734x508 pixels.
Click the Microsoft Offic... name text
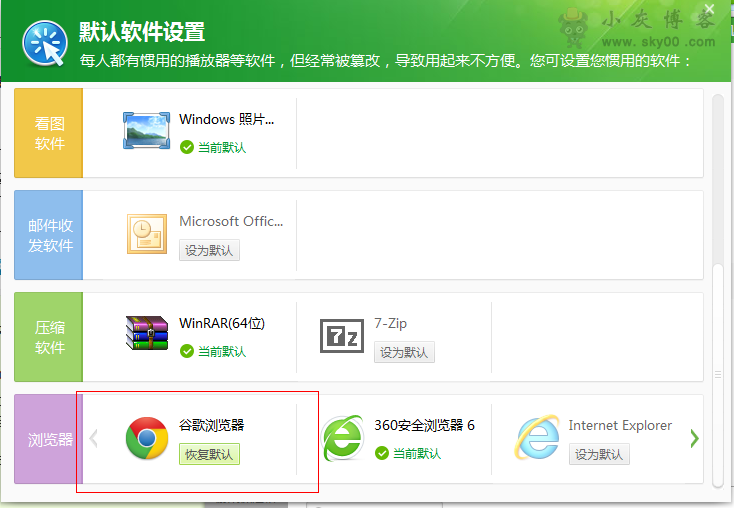pos(231,221)
